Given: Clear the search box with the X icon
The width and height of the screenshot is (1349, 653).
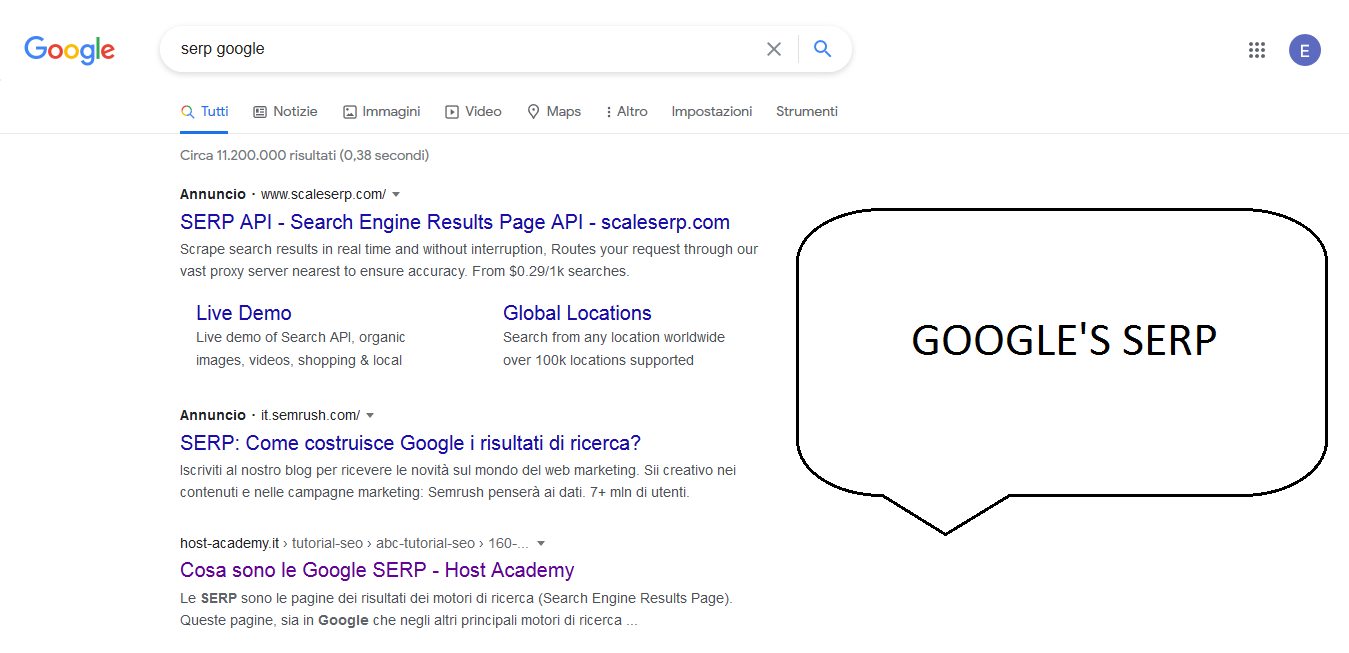Looking at the screenshot, I should pyautogui.click(x=774, y=49).
